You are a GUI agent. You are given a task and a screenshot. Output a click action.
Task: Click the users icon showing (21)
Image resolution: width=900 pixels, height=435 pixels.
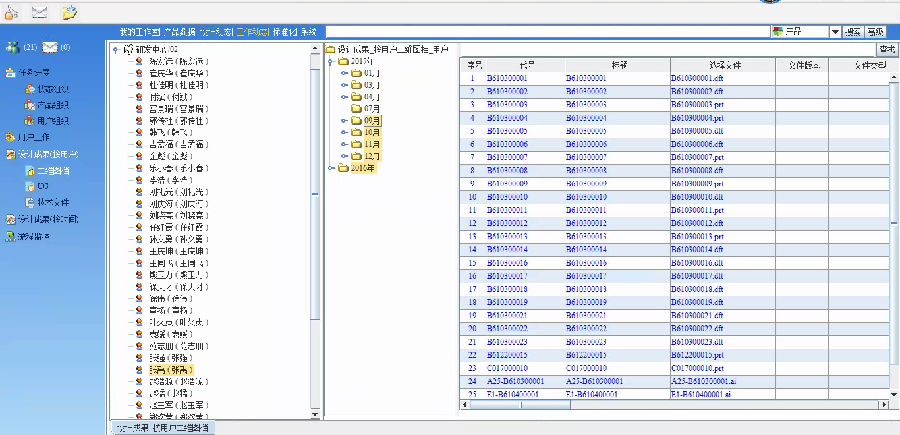(12, 47)
